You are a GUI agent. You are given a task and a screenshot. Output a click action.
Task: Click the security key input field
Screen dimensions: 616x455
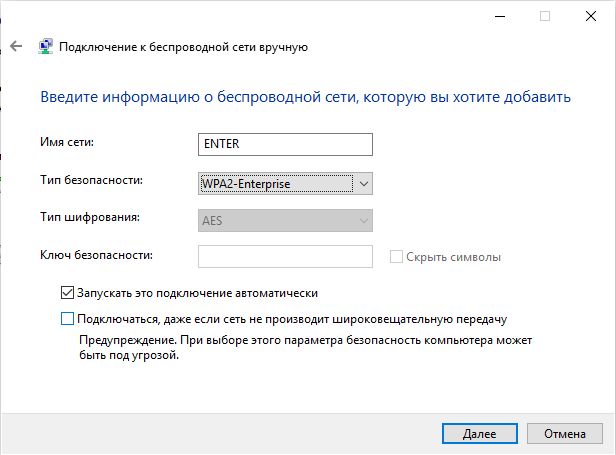pyautogui.click(x=285, y=257)
